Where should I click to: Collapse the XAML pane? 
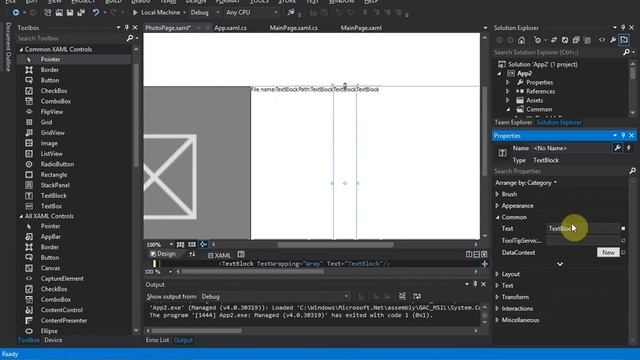[x=484, y=254]
